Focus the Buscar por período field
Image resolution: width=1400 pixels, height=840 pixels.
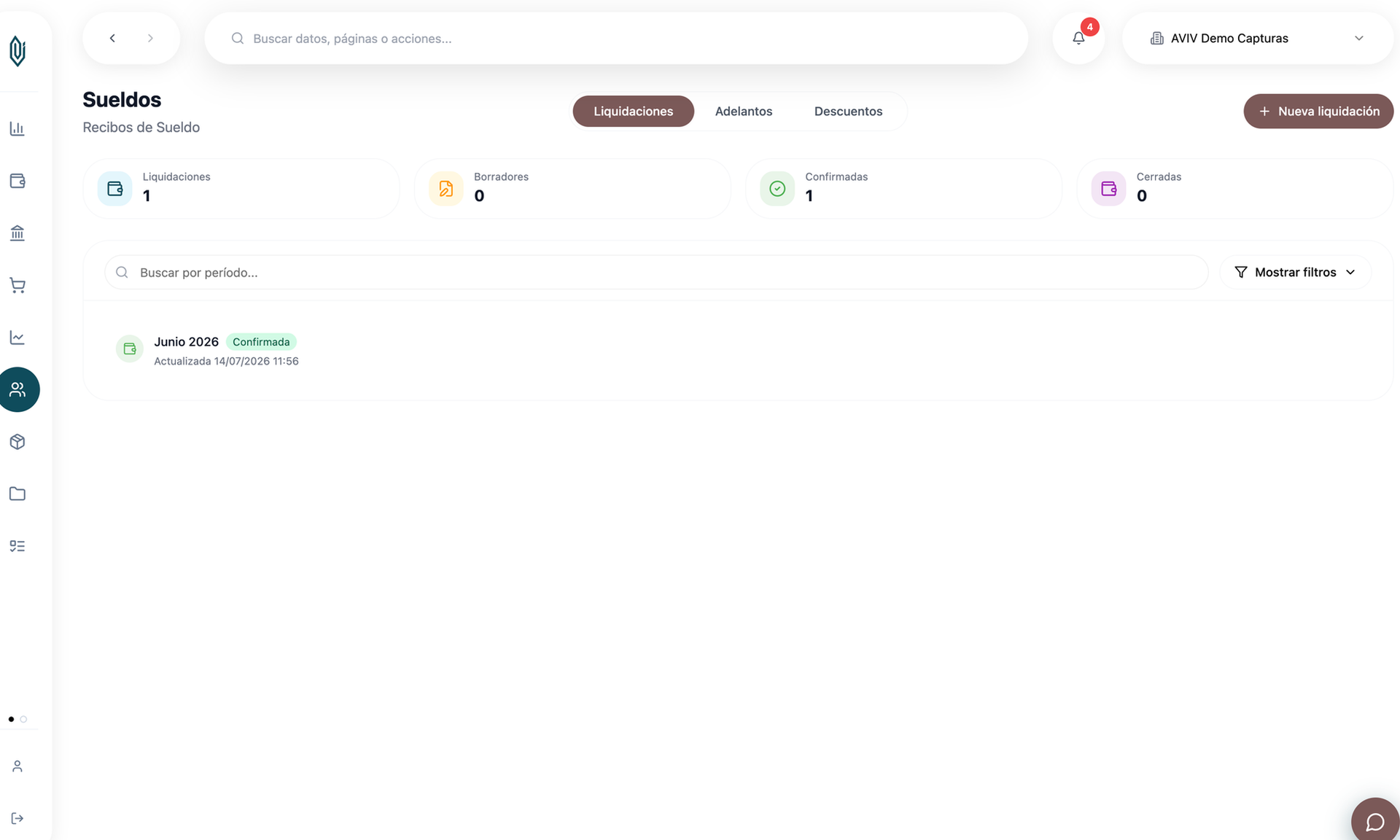656,272
